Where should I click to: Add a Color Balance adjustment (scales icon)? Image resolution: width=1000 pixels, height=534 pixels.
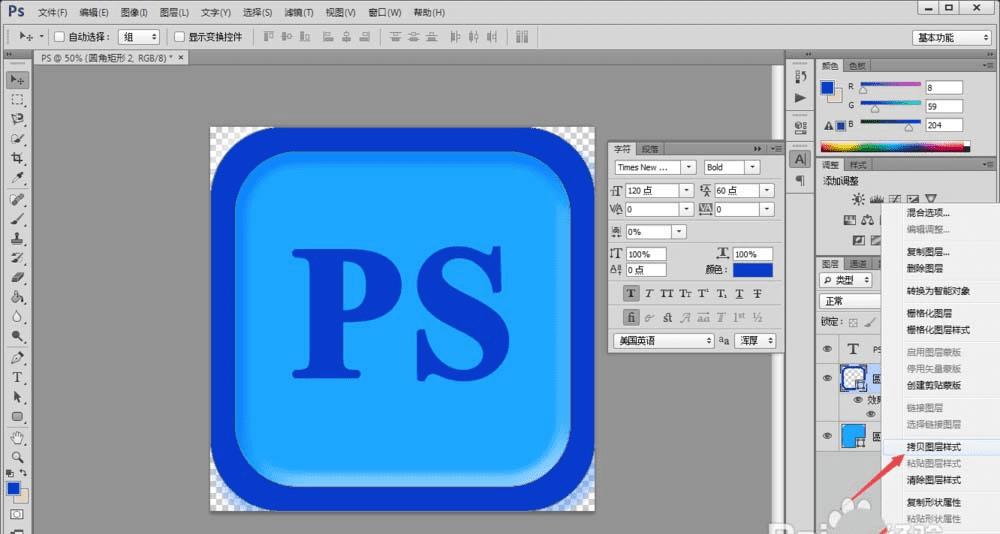867,220
